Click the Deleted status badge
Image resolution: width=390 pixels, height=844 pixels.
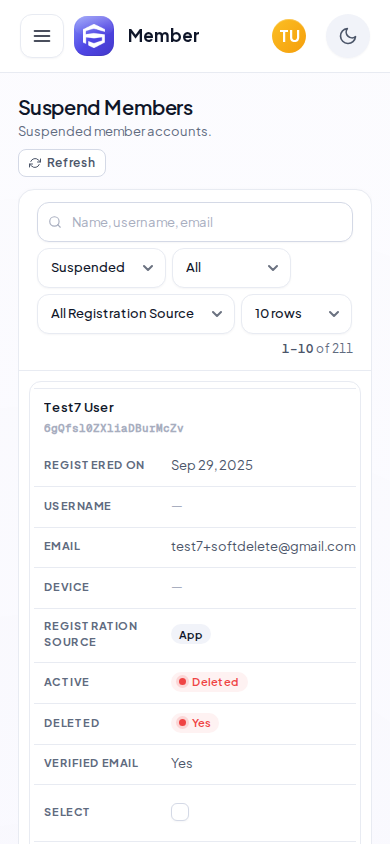[x=209, y=682]
